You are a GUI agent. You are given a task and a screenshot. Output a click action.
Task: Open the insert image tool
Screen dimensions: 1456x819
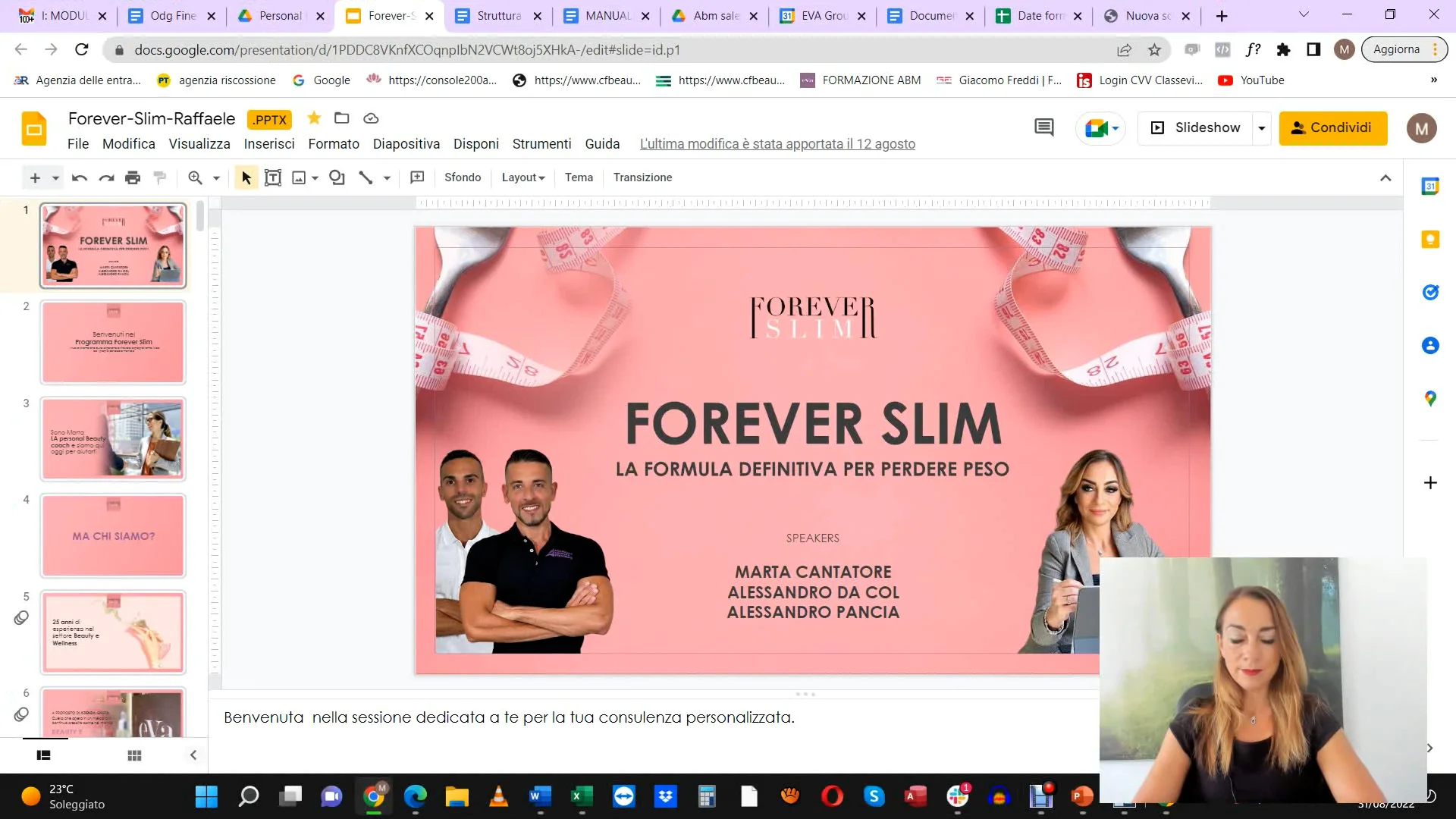click(x=300, y=177)
